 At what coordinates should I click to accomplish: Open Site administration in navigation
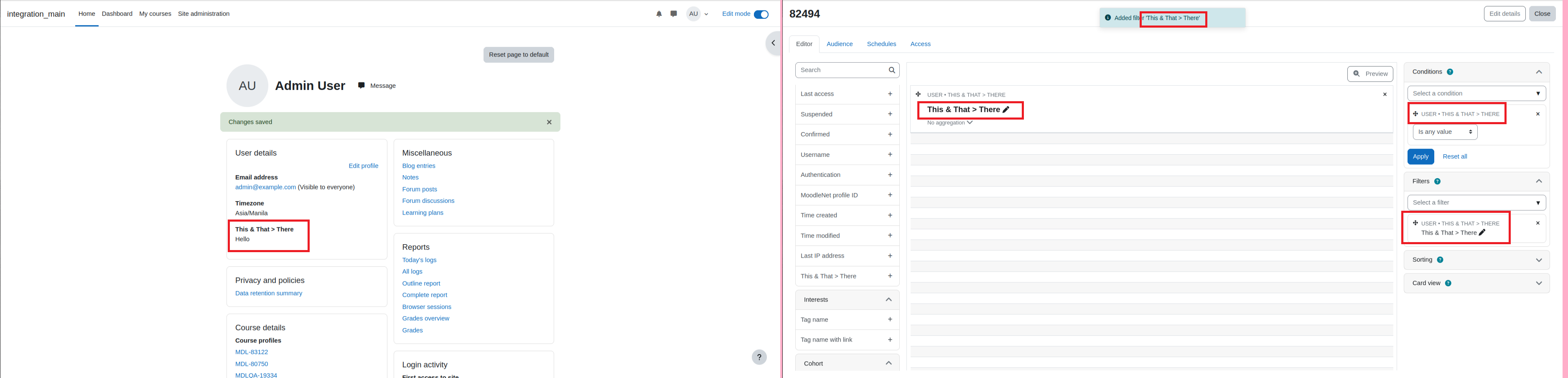(203, 14)
